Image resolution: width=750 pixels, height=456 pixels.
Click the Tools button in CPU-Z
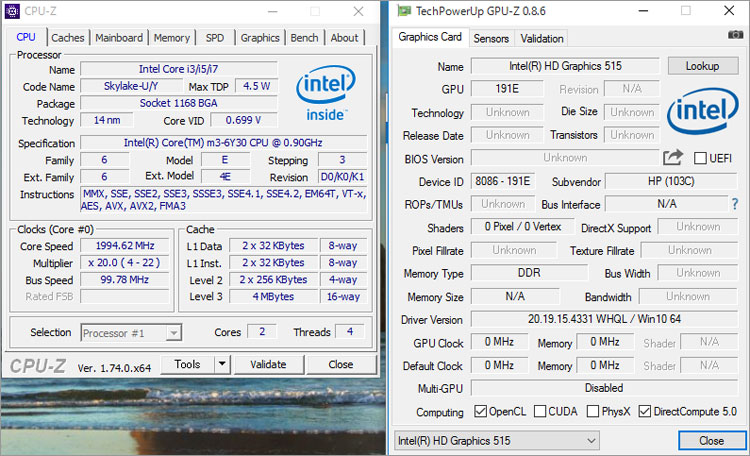187,364
